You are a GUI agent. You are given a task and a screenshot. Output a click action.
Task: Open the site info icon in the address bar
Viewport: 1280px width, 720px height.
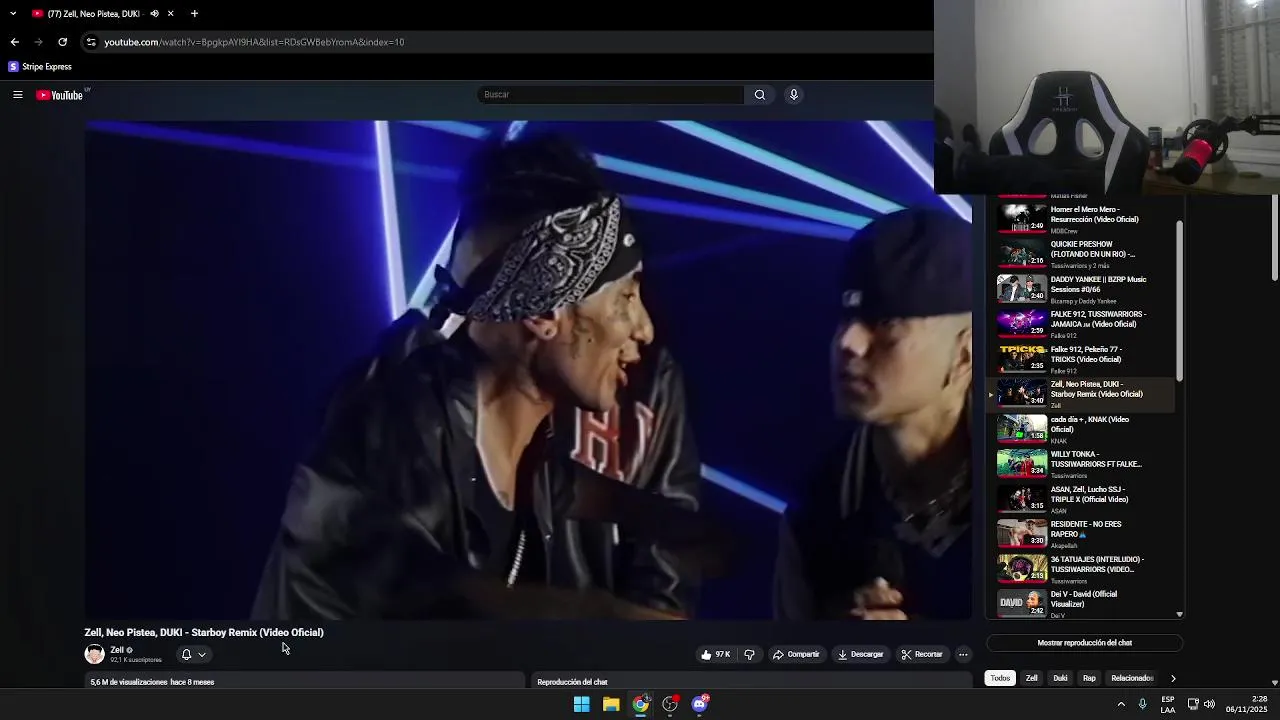point(91,42)
